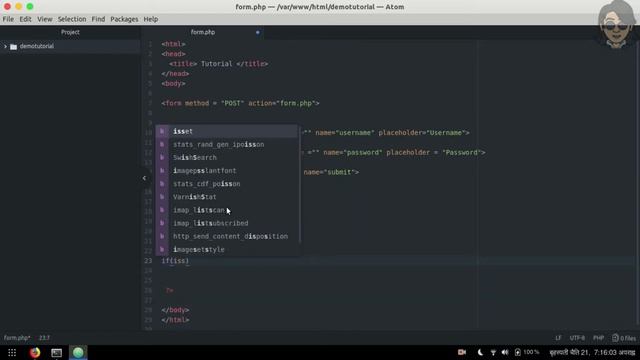The width and height of the screenshot is (640, 360).
Task: Click the function icon beside SwishSearch
Action: pyautogui.click(x=162, y=158)
